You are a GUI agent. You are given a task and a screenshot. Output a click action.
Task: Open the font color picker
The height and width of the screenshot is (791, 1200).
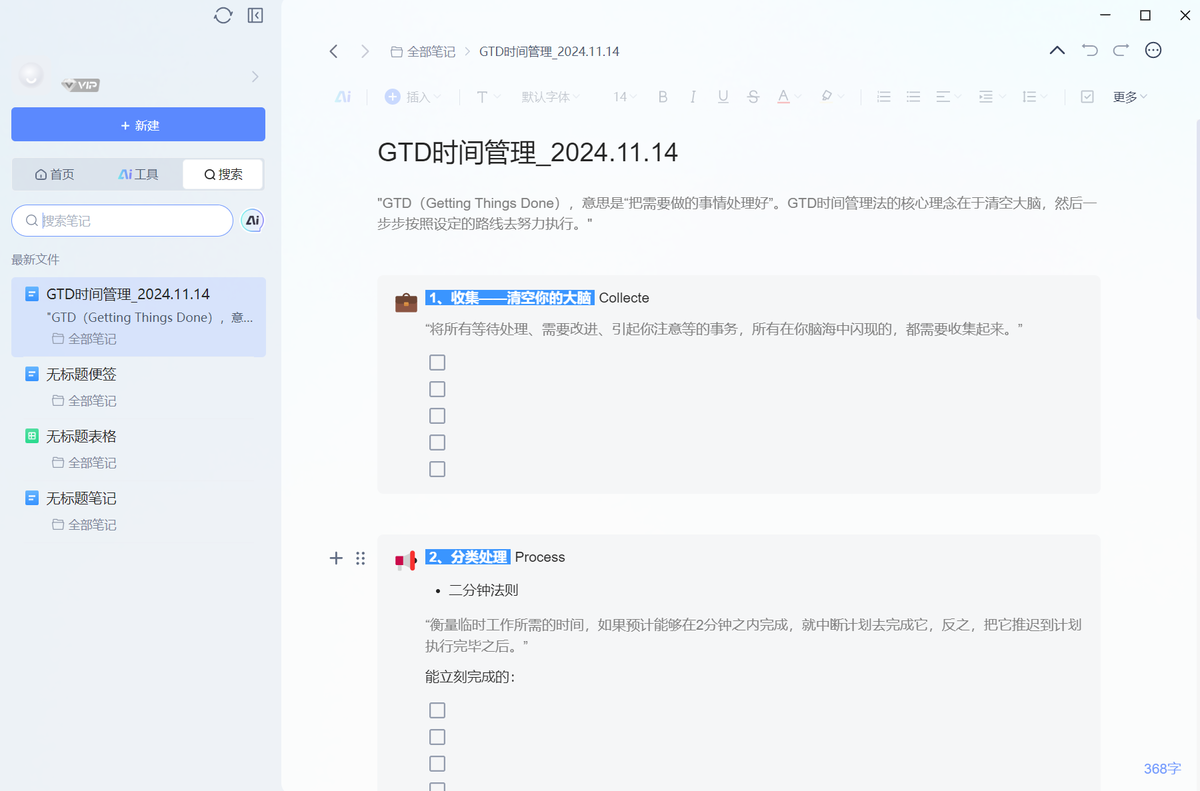789,97
